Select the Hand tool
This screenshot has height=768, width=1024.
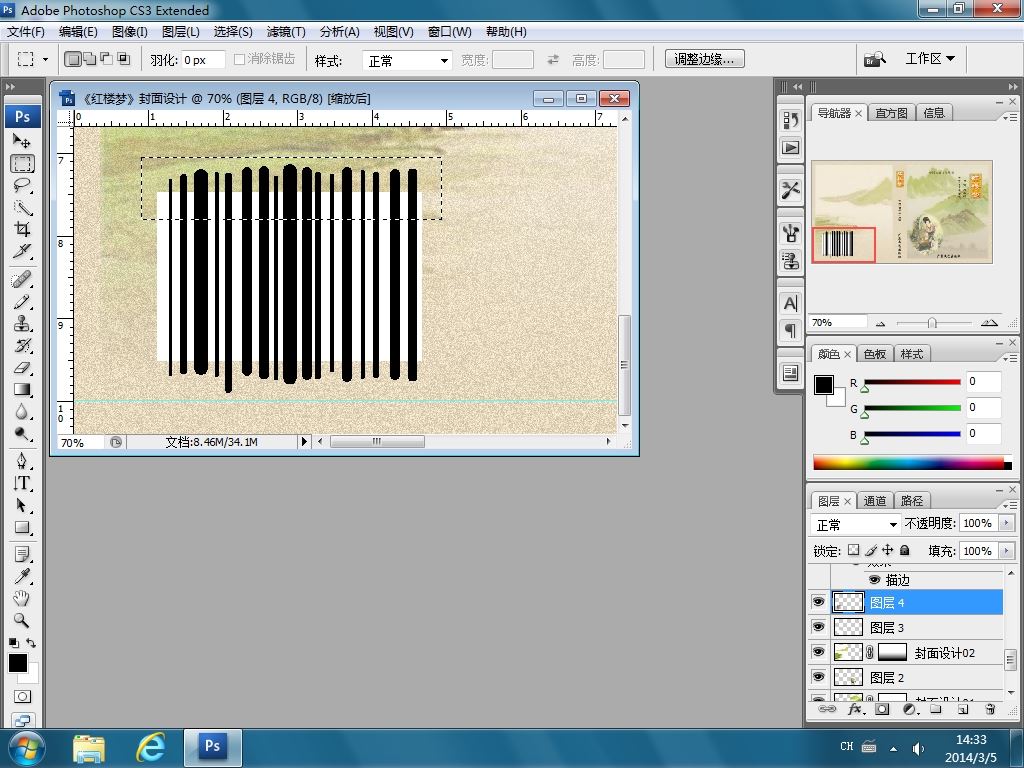22,598
